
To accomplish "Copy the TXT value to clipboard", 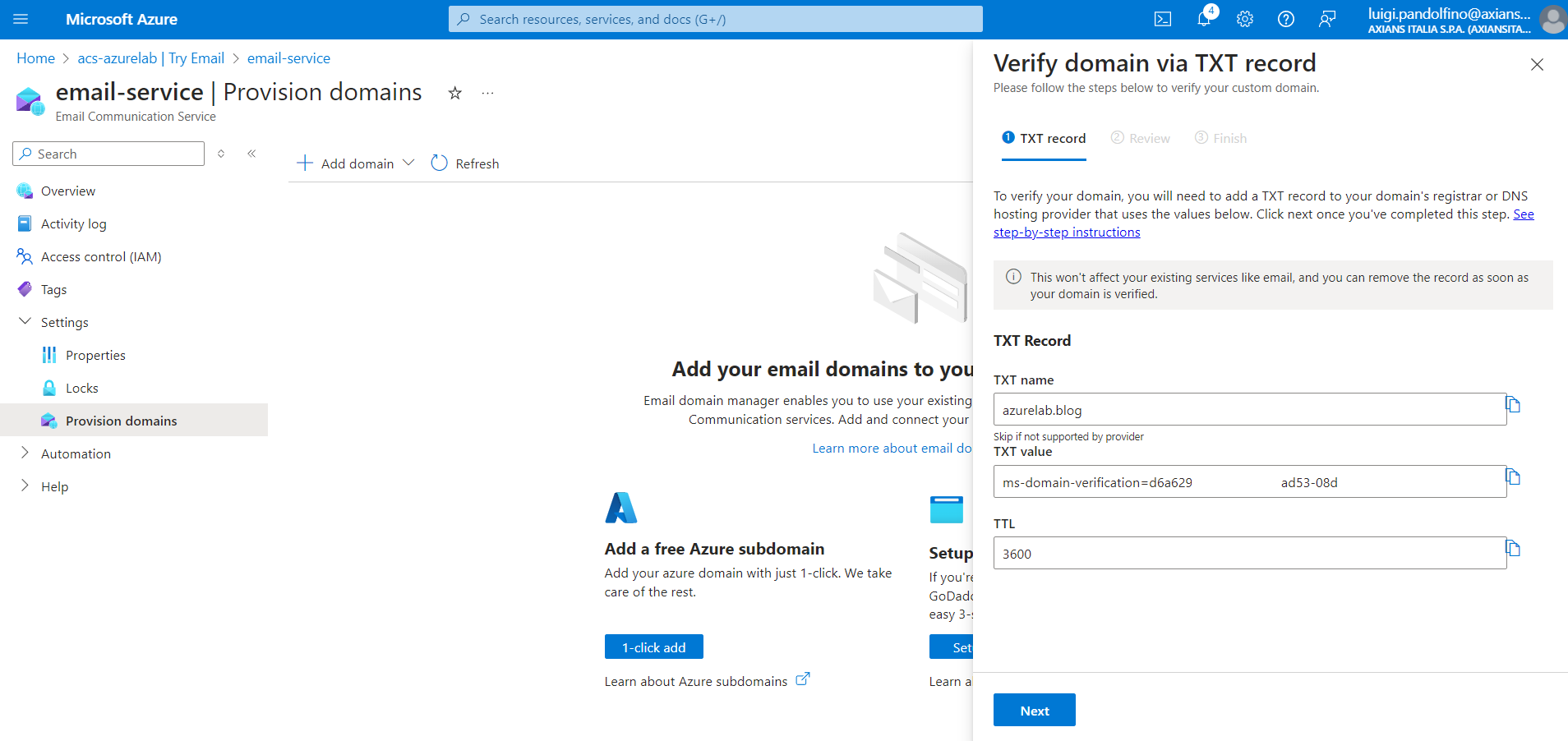I will 1513,476.
